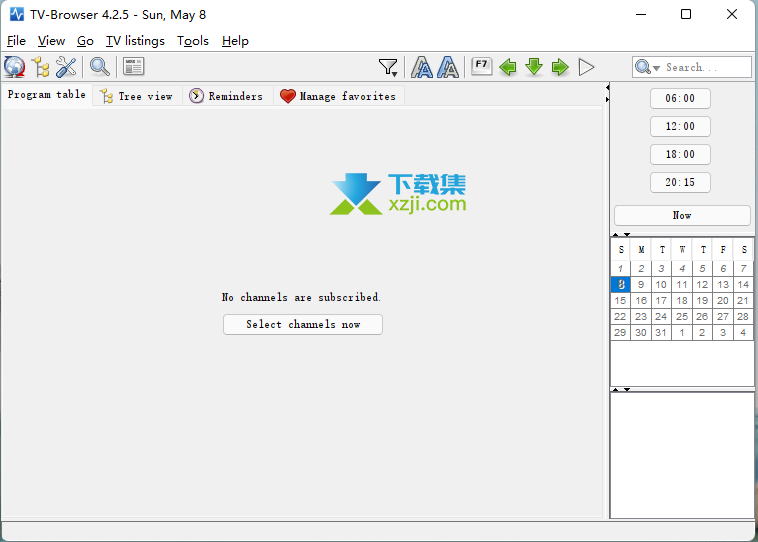Screen dimensions: 758x542
Task: Select day 12 in the calendar
Action: point(702,284)
